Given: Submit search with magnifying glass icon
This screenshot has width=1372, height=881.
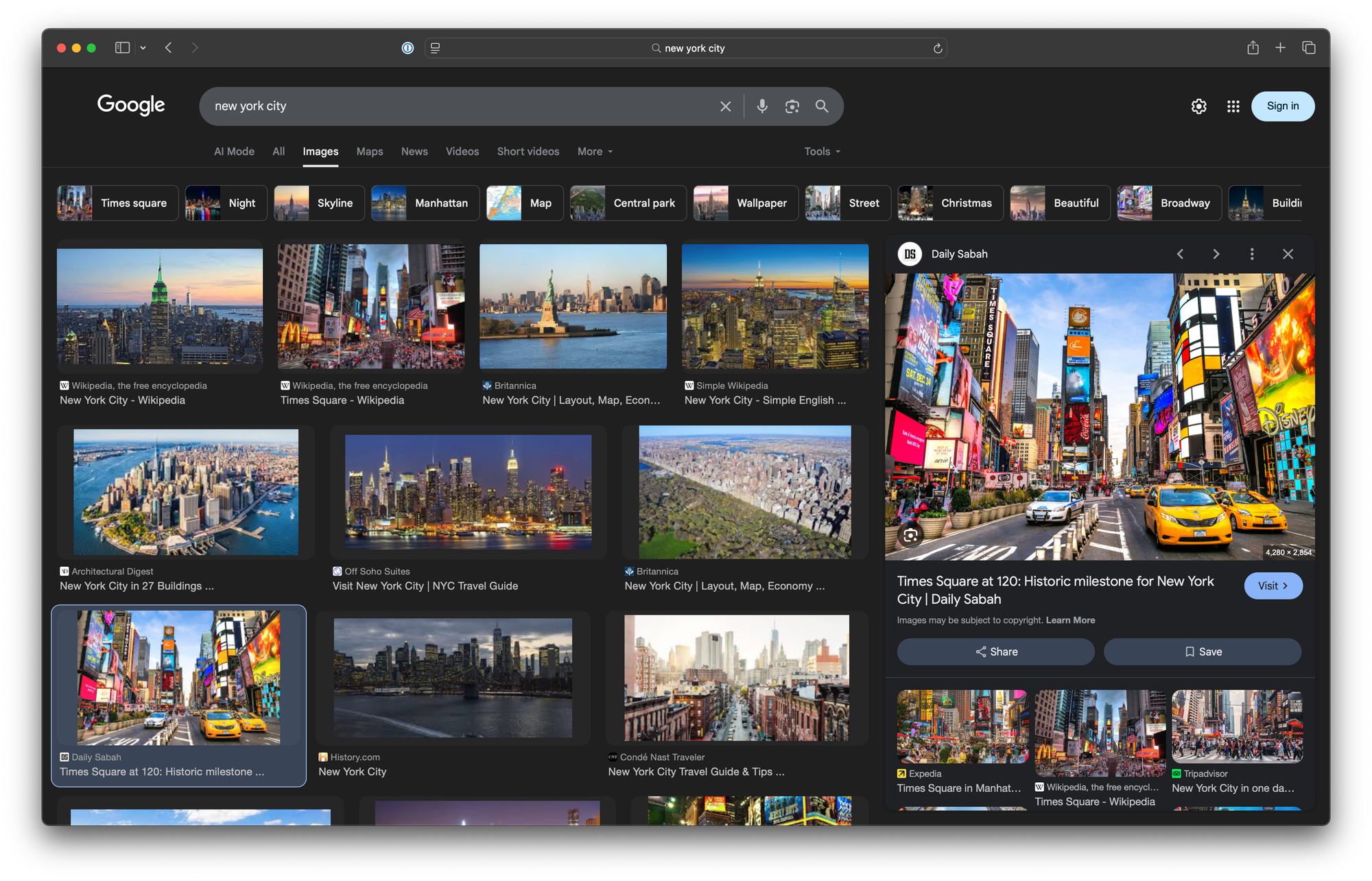Looking at the screenshot, I should pyautogui.click(x=822, y=106).
